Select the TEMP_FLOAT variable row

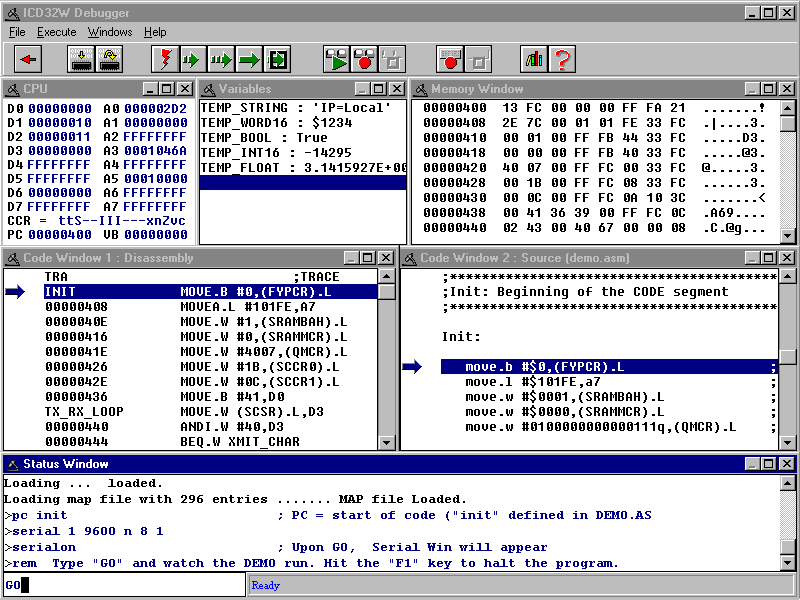click(x=303, y=167)
